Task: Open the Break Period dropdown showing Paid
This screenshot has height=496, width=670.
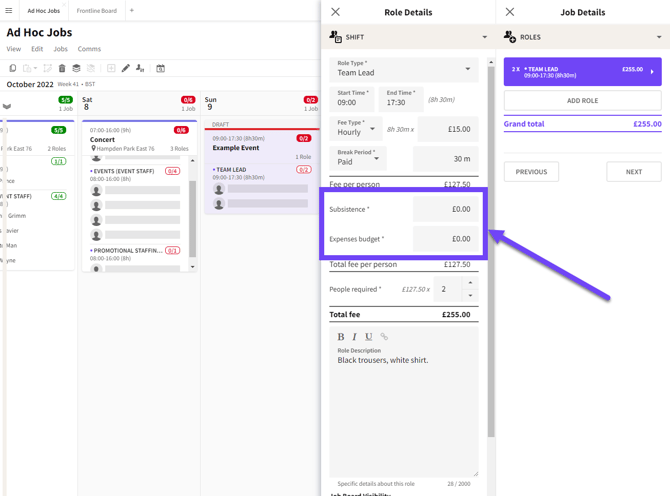Action: tap(358, 158)
